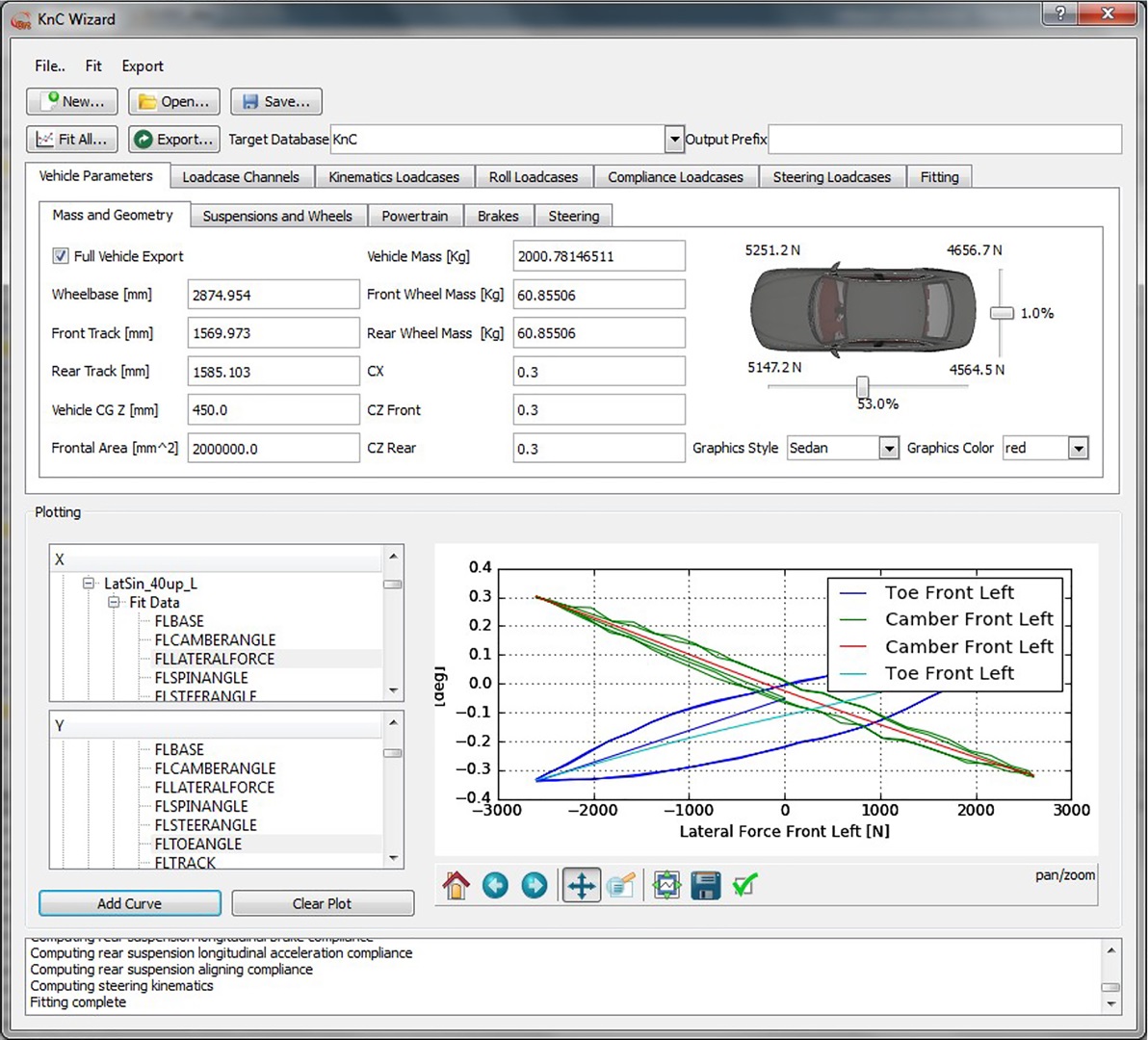Image resolution: width=1148 pixels, height=1040 pixels.
Task: Open the Fit menu
Action: pos(93,66)
